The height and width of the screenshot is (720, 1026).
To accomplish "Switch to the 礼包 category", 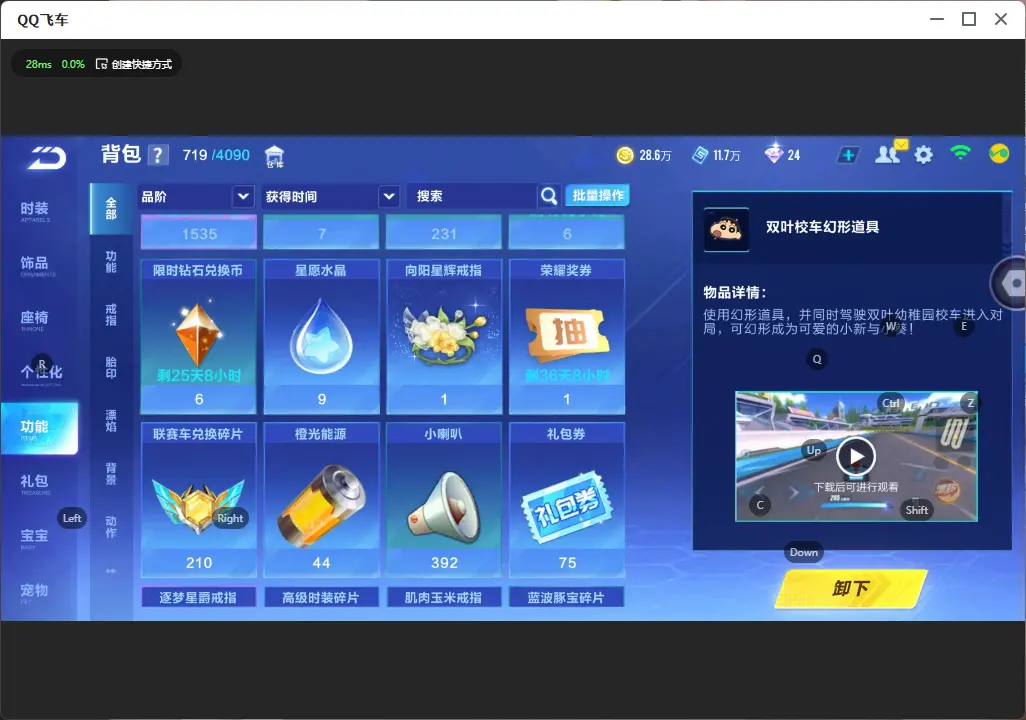I will tap(35, 483).
